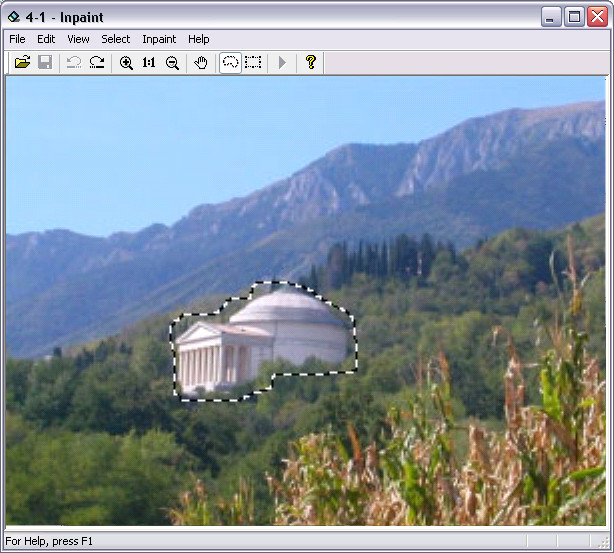Click the status bar text 'For Help, press F1'
The image size is (614, 553).
click(49, 541)
